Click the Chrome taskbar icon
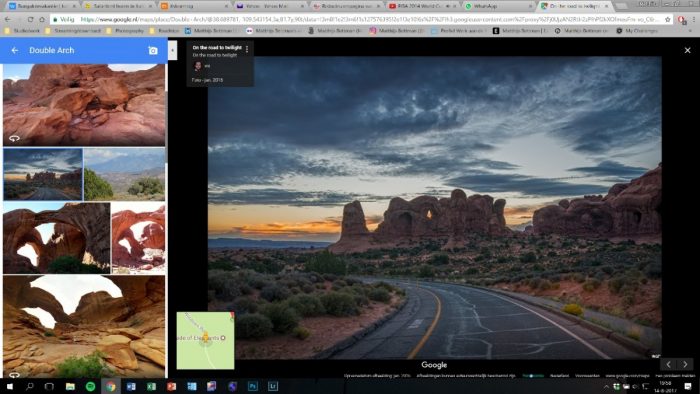700x394 pixels. pyautogui.click(x=111, y=386)
